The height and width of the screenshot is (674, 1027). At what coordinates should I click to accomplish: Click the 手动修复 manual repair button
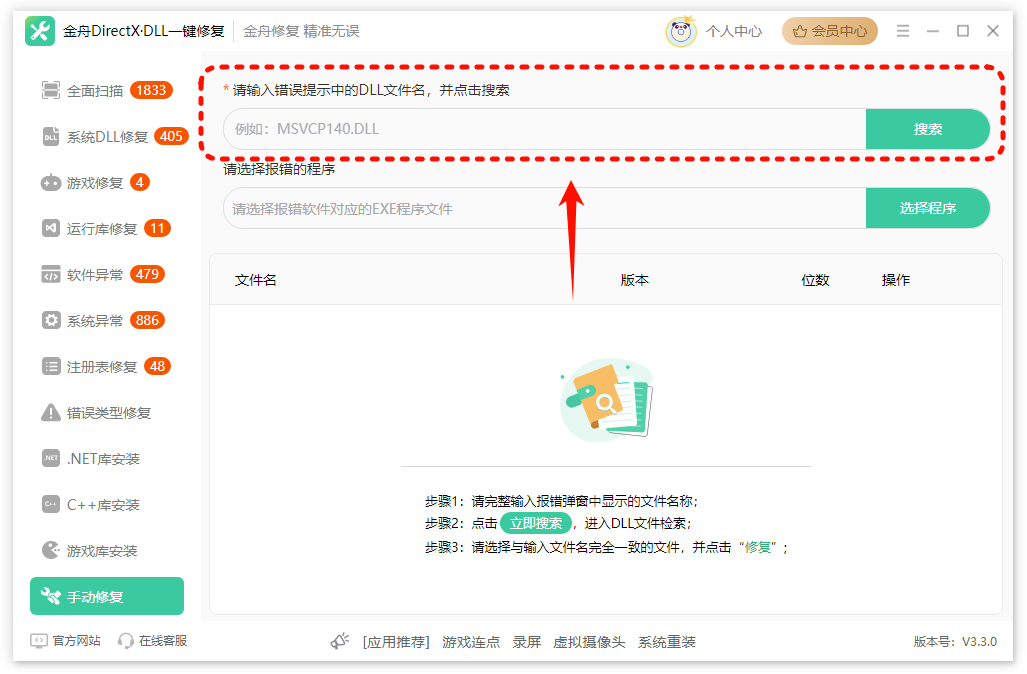point(107,596)
